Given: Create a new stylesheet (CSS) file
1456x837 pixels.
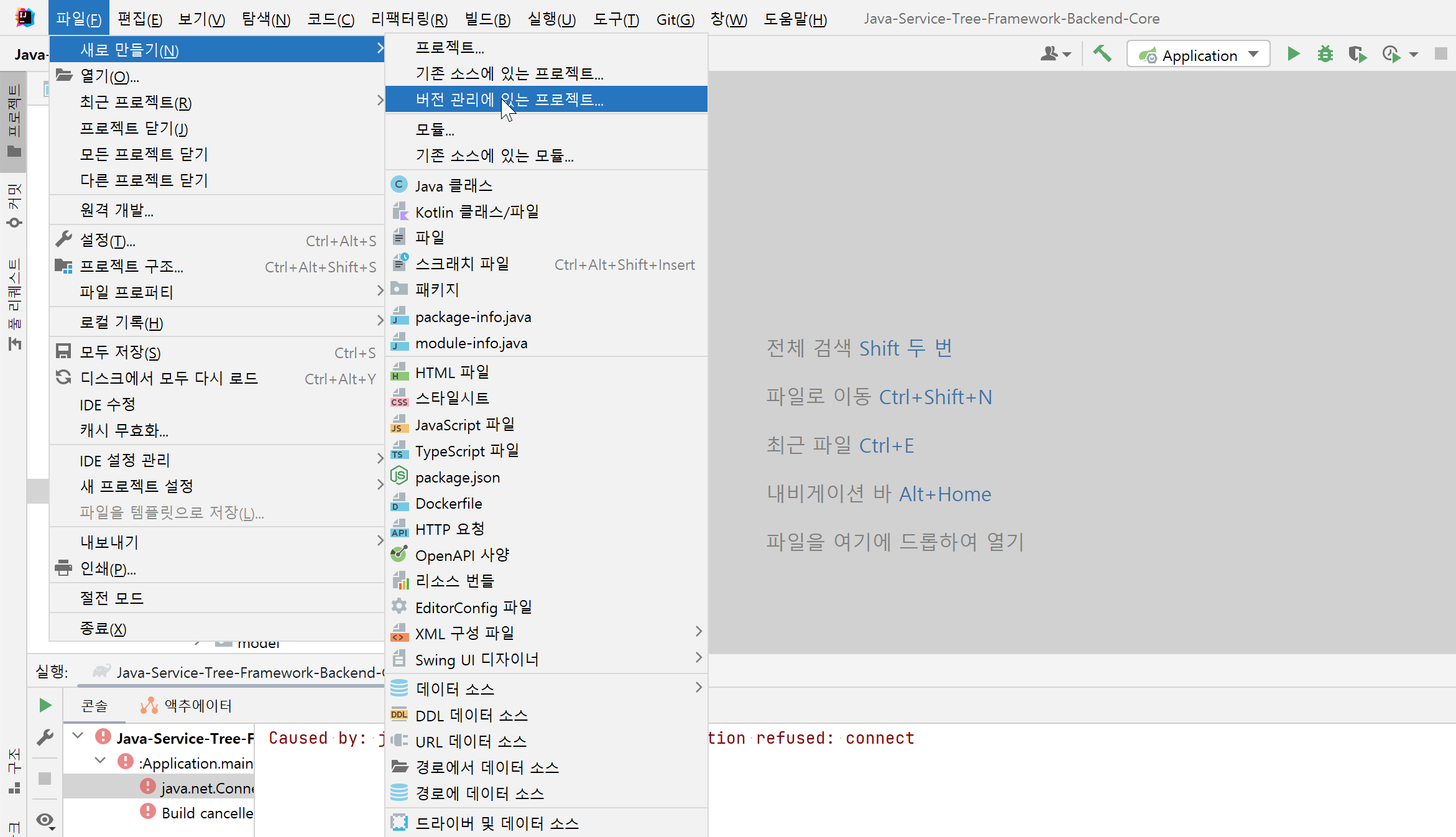Looking at the screenshot, I should [546, 399].
